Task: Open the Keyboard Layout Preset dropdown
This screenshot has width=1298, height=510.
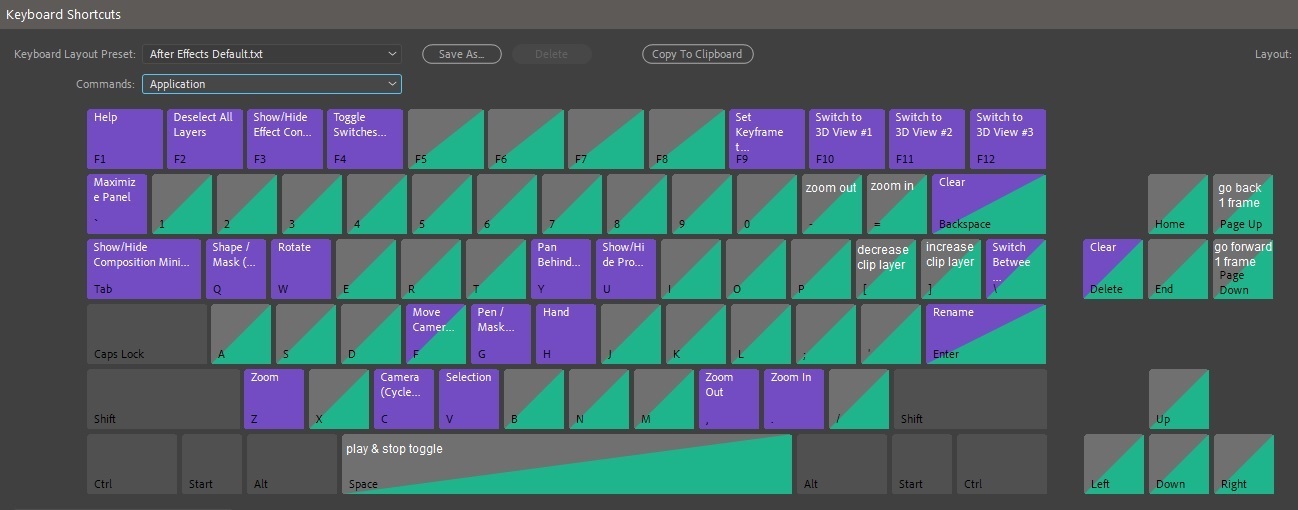Action: pos(271,54)
